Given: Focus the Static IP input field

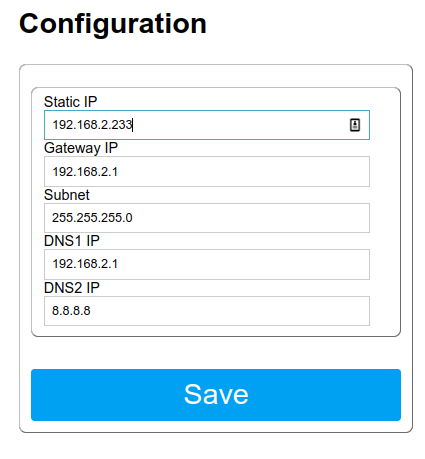Looking at the screenshot, I should [x=207, y=125].
